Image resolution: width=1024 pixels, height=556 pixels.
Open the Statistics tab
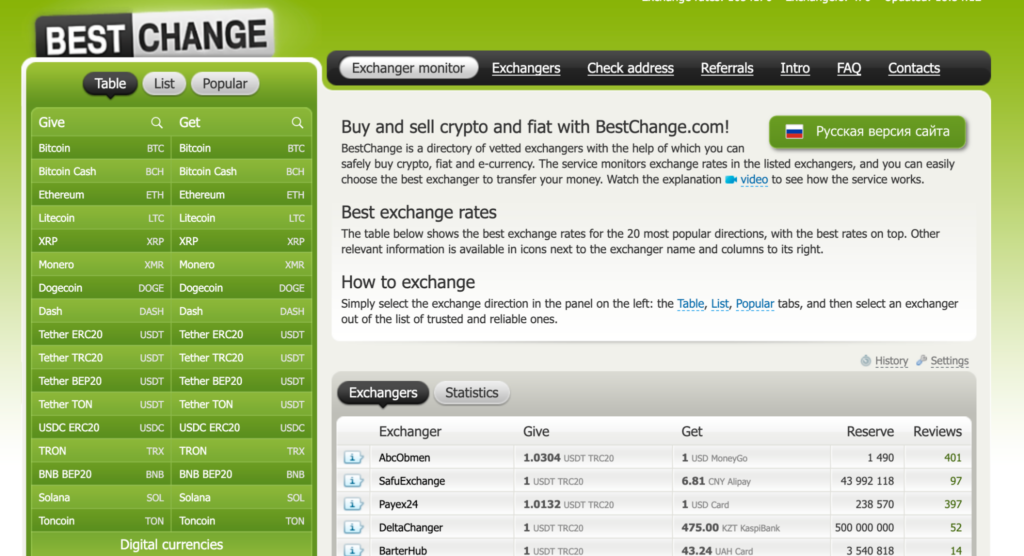471,393
